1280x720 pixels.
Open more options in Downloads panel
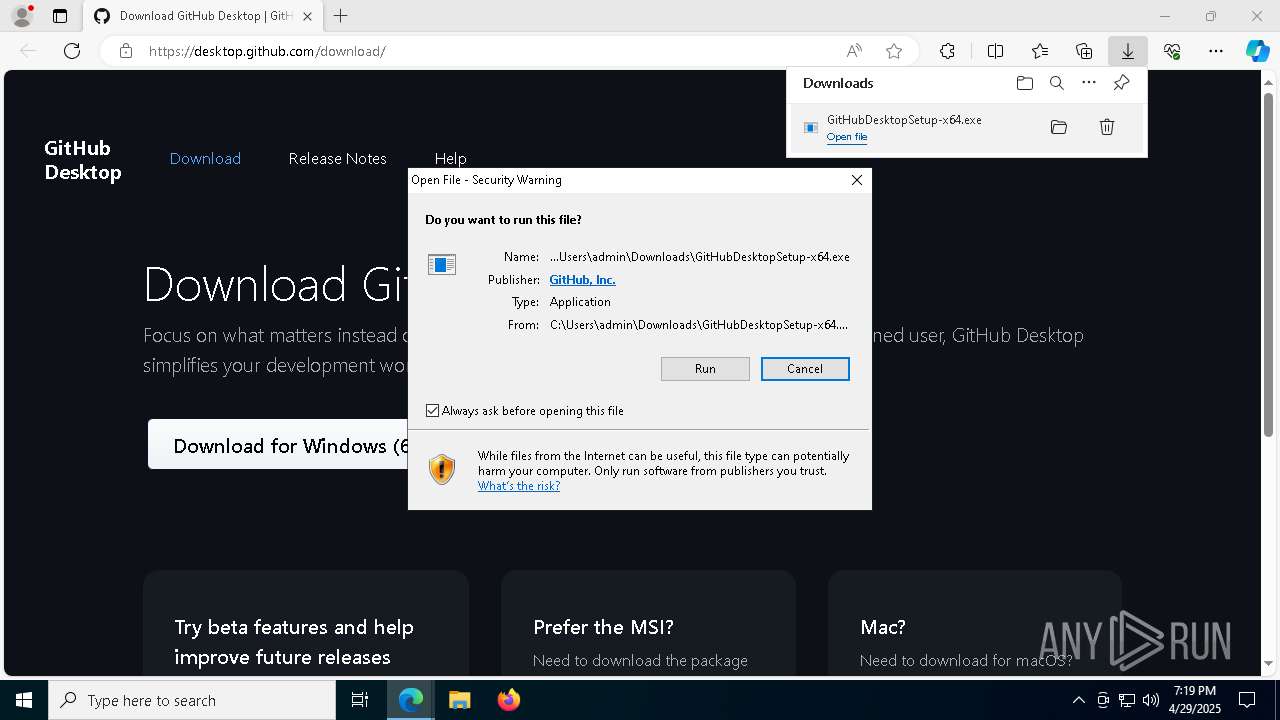1089,83
